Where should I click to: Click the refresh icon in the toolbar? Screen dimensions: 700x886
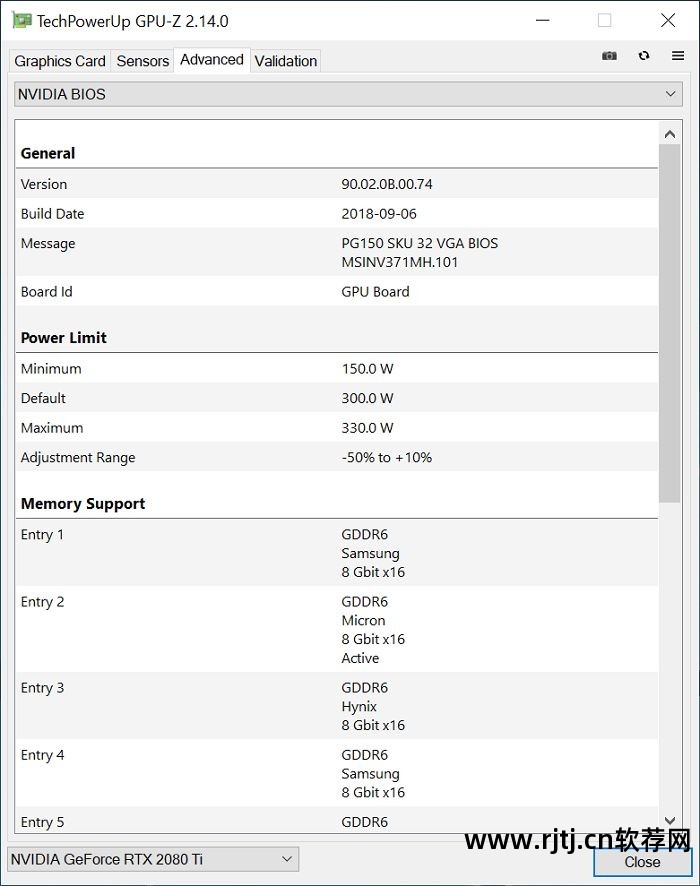pos(644,55)
